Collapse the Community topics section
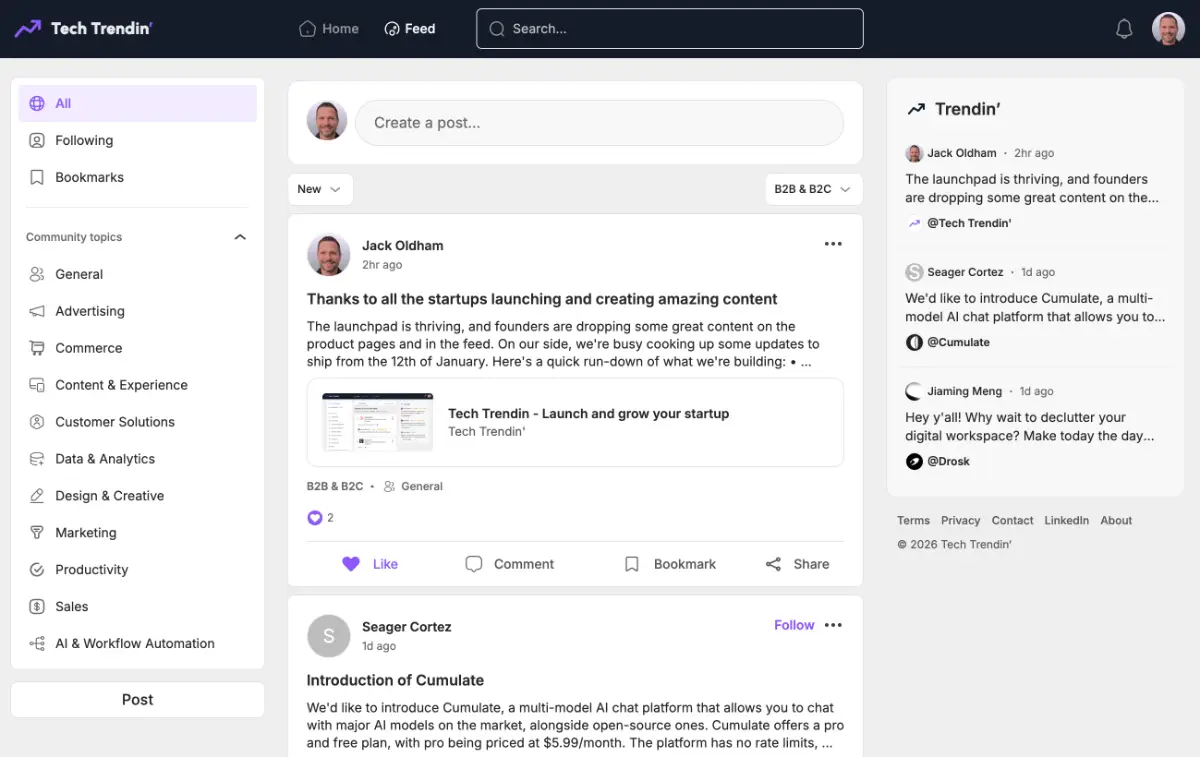 pyautogui.click(x=240, y=237)
